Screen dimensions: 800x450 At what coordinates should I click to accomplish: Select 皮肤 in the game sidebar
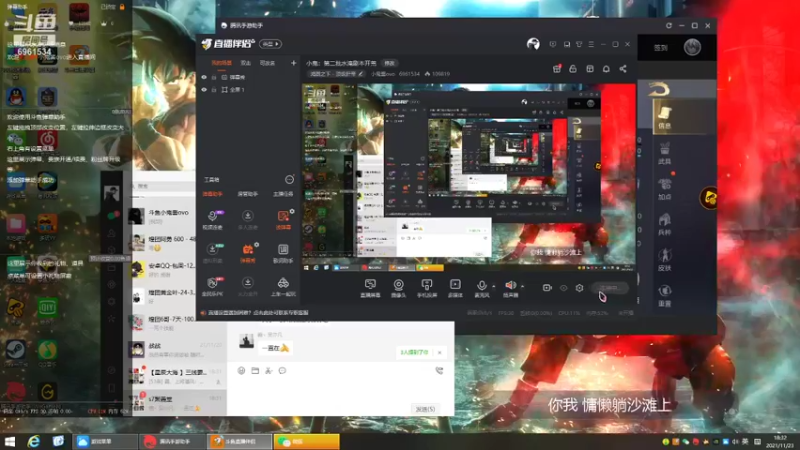(x=664, y=260)
